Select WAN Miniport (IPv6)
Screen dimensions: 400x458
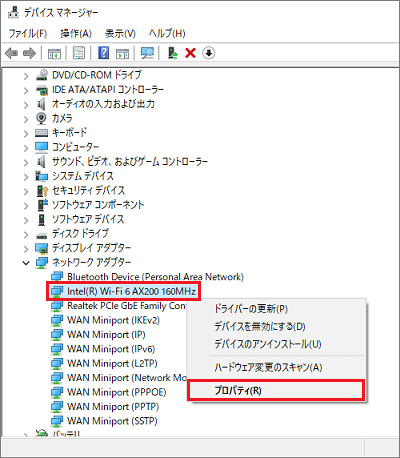pos(111,349)
